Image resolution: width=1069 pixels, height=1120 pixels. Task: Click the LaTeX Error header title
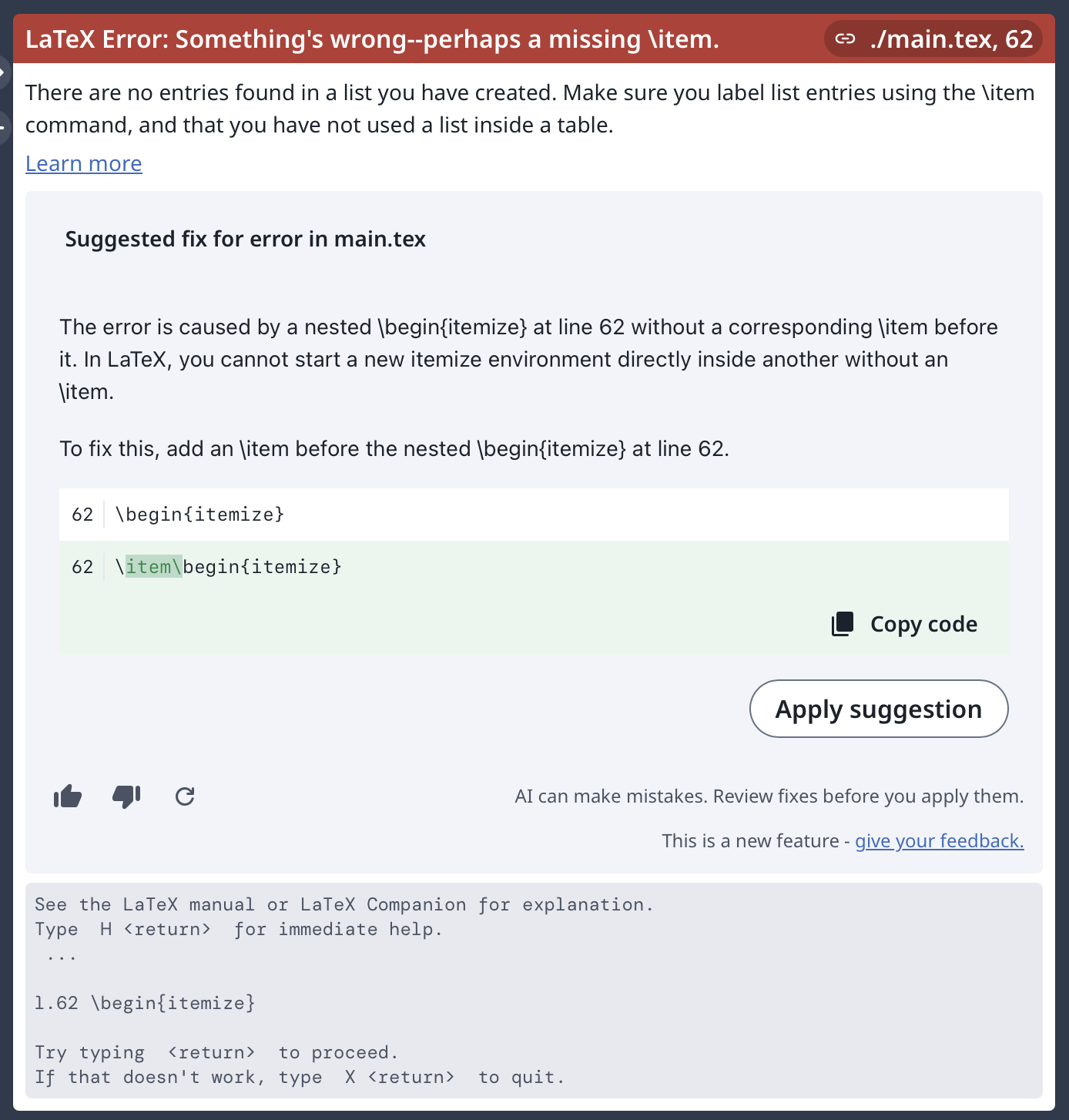pos(372,39)
